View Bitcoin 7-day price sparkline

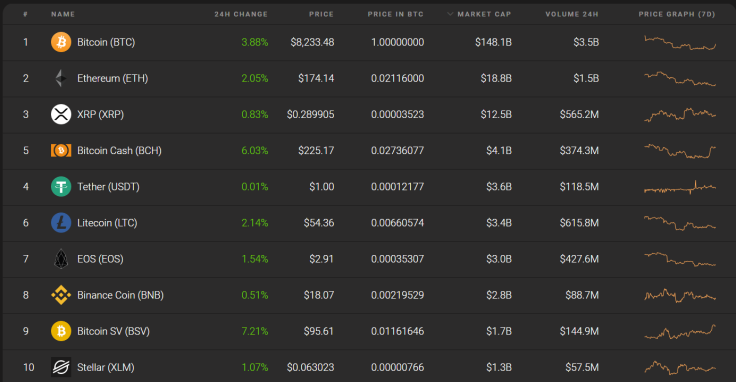680,43
